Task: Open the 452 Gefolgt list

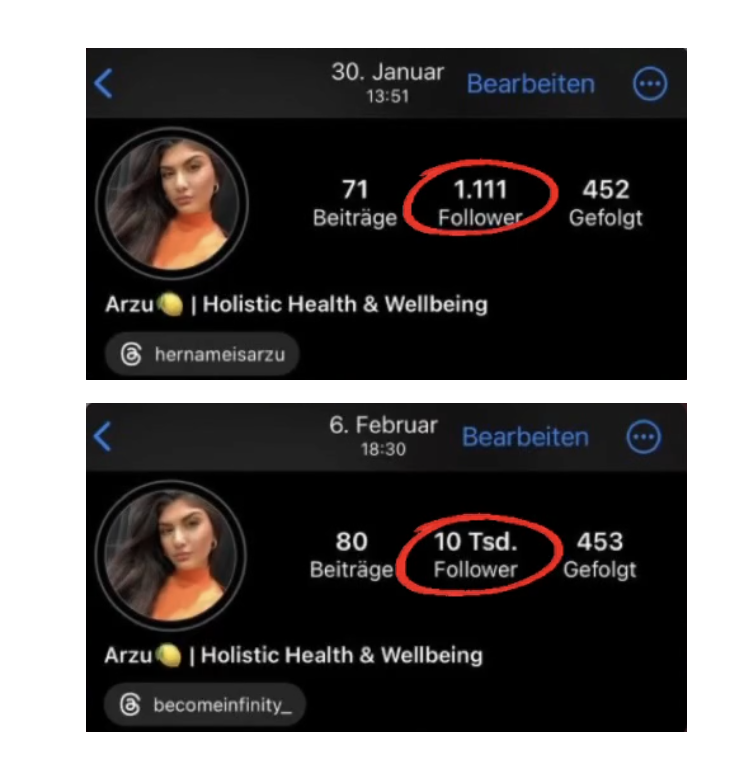Action: 606,203
